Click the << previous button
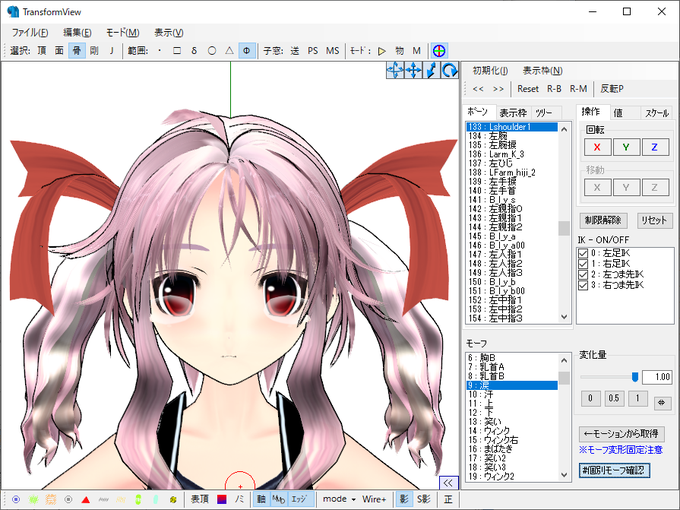The image size is (680, 510). point(478,89)
